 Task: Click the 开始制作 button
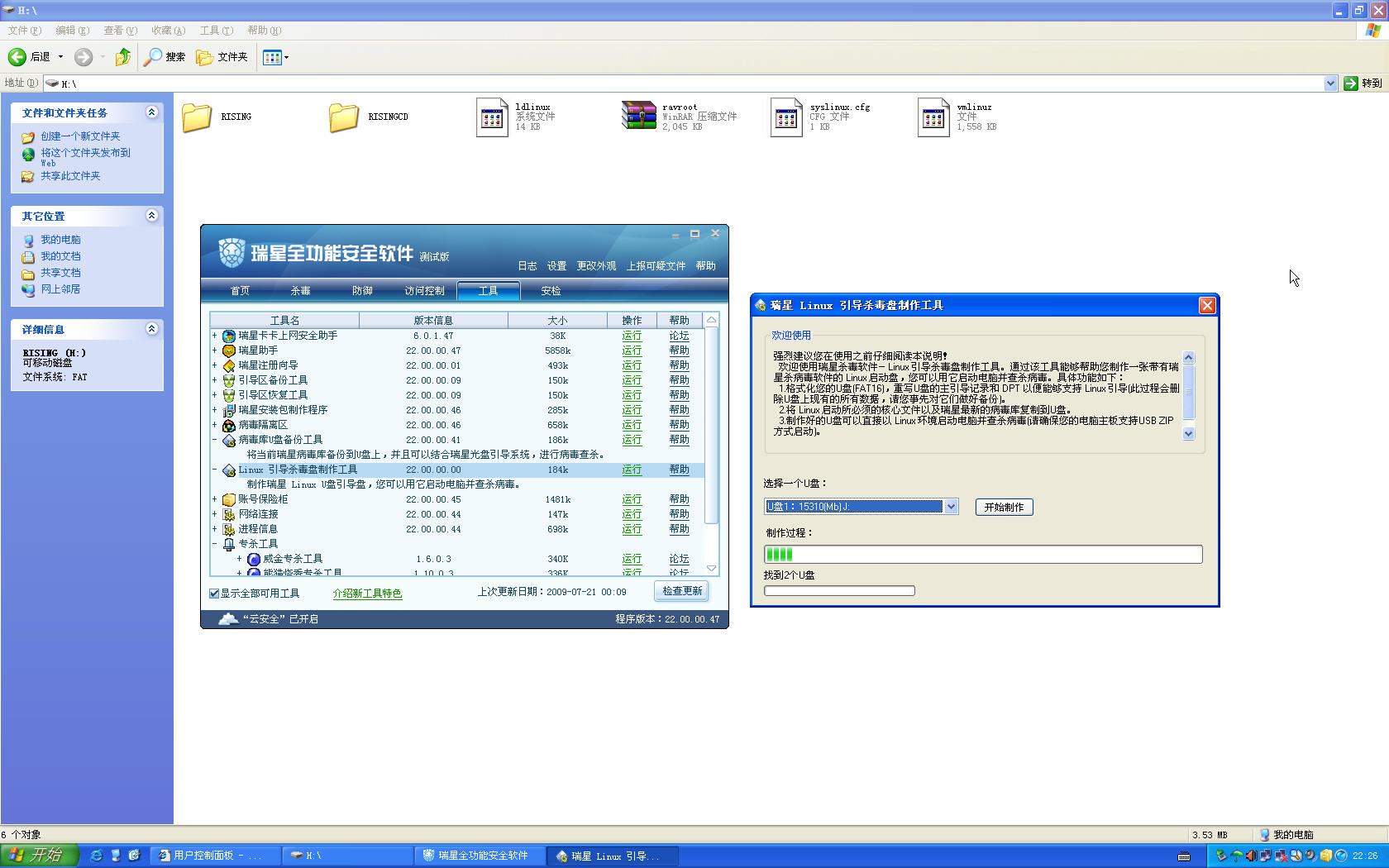click(1004, 508)
